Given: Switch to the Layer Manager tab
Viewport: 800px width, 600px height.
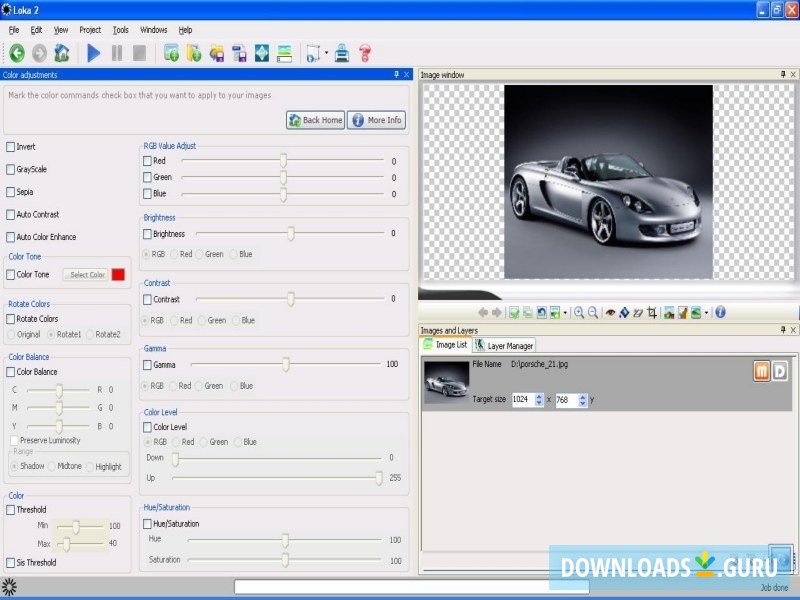Looking at the screenshot, I should (x=504, y=345).
